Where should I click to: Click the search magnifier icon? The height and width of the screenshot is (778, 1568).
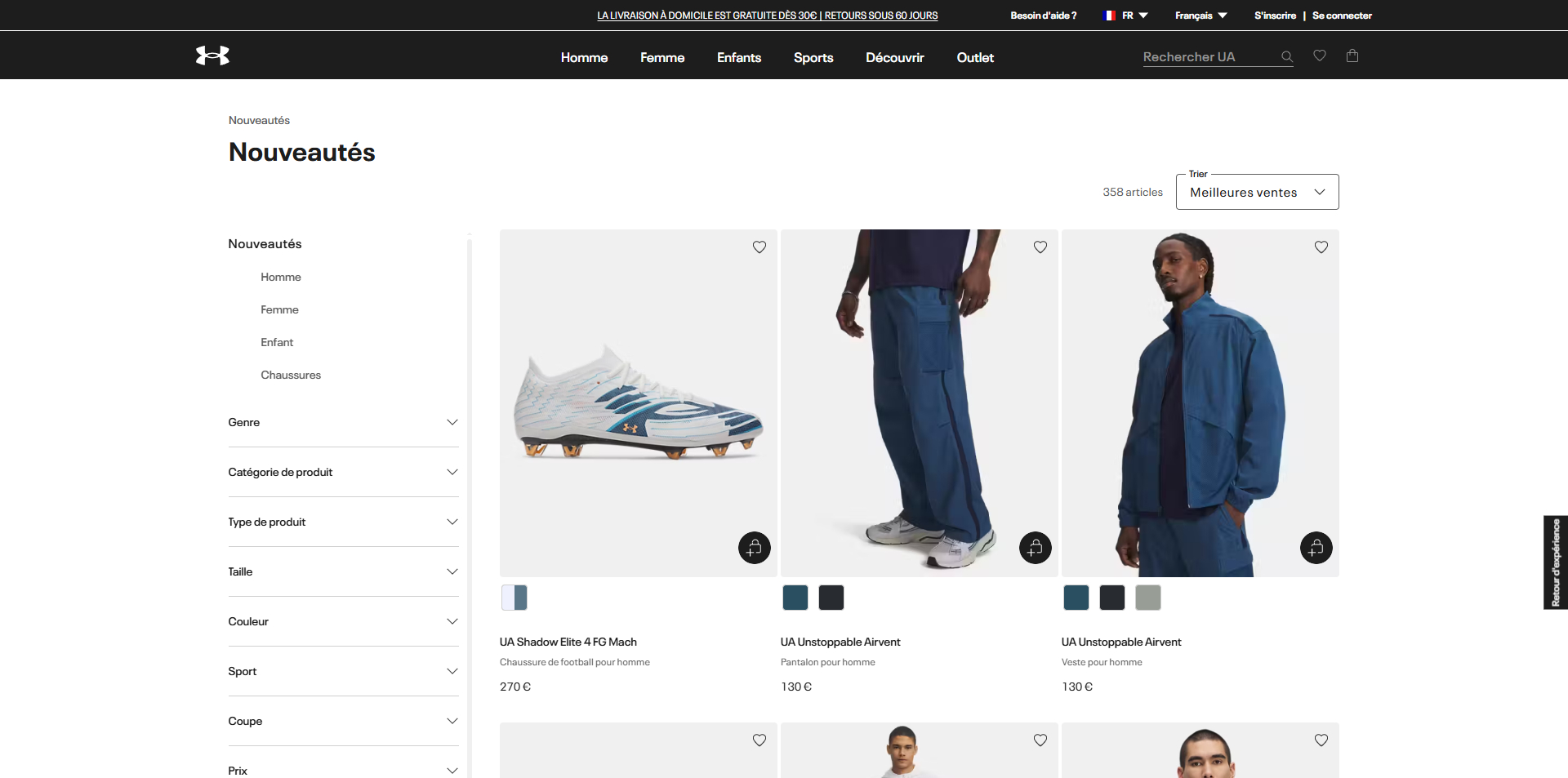coord(1287,56)
